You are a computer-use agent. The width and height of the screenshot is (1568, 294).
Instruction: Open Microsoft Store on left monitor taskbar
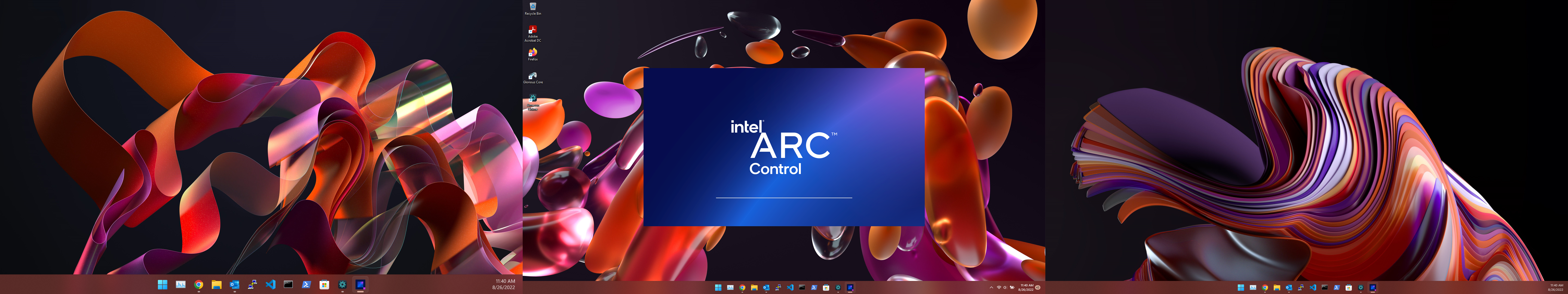324,284
